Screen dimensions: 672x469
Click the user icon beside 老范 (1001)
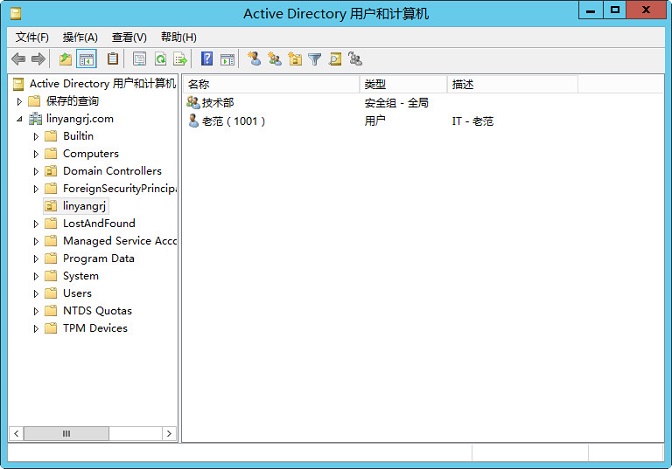coord(194,121)
